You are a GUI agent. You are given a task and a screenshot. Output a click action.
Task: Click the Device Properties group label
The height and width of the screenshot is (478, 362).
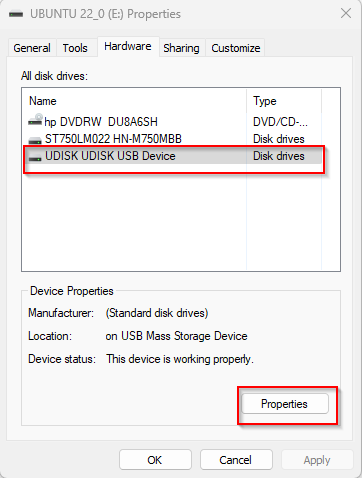[72, 291]
